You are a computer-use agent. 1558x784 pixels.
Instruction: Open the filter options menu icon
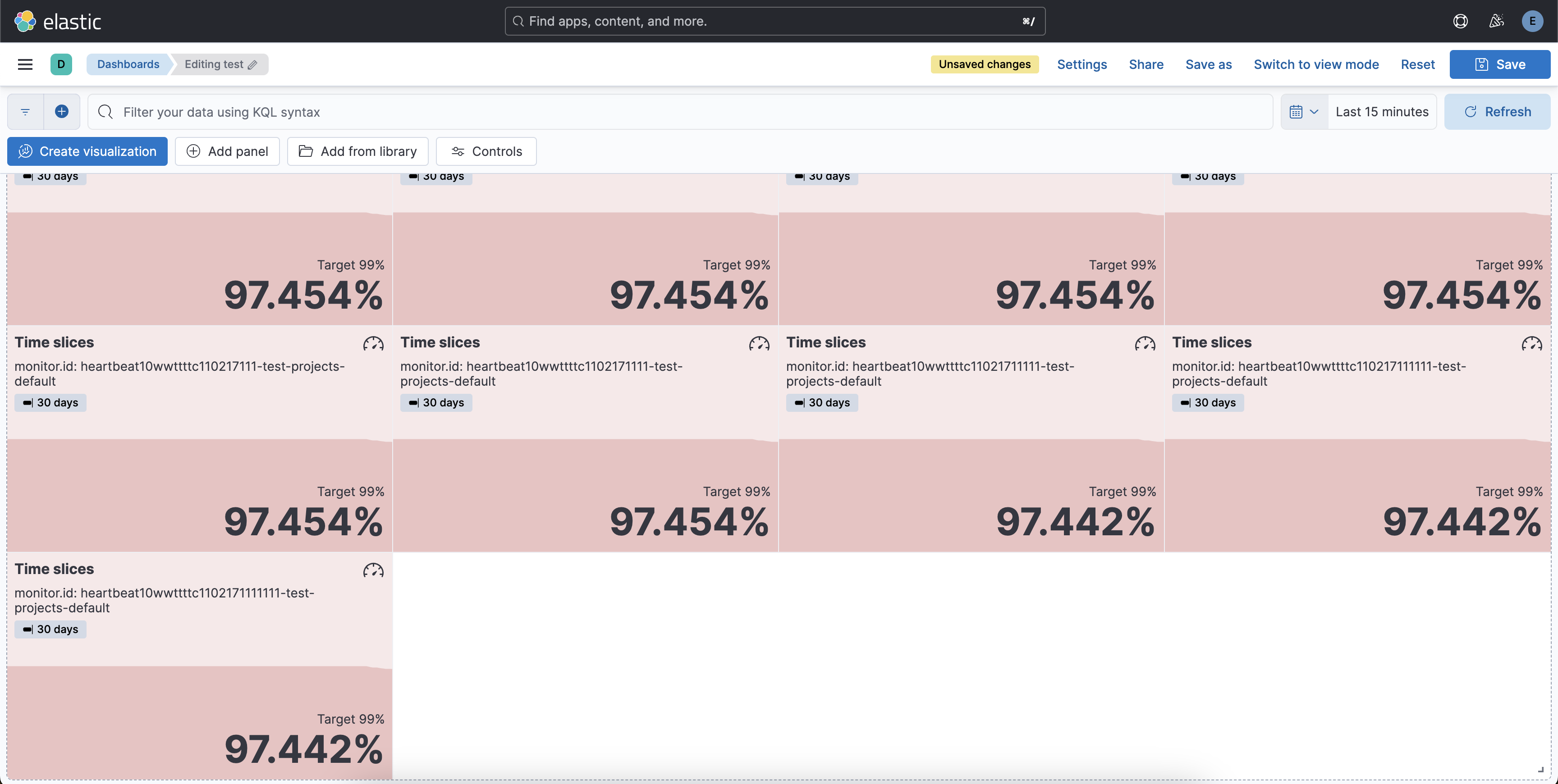[25, 112]
